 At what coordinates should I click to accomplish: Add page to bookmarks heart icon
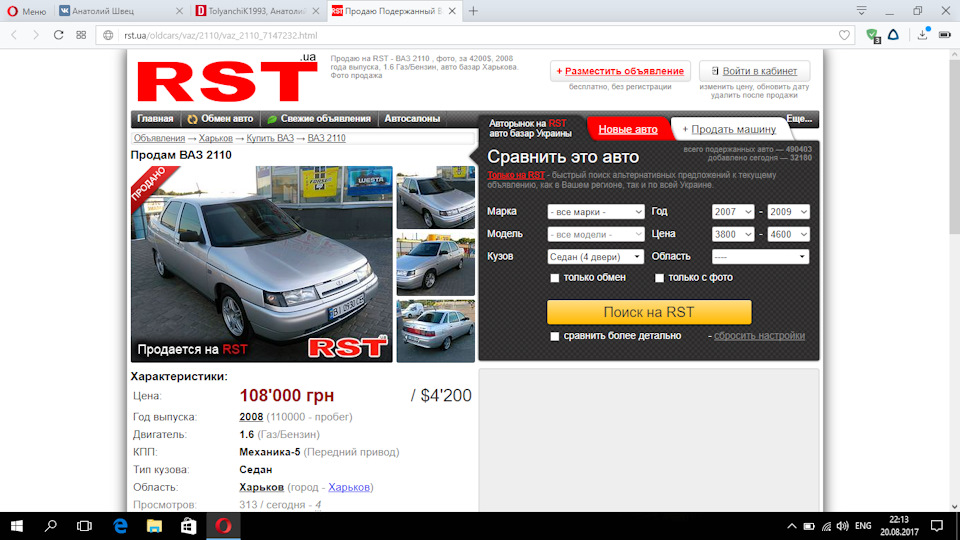point(844,36)
